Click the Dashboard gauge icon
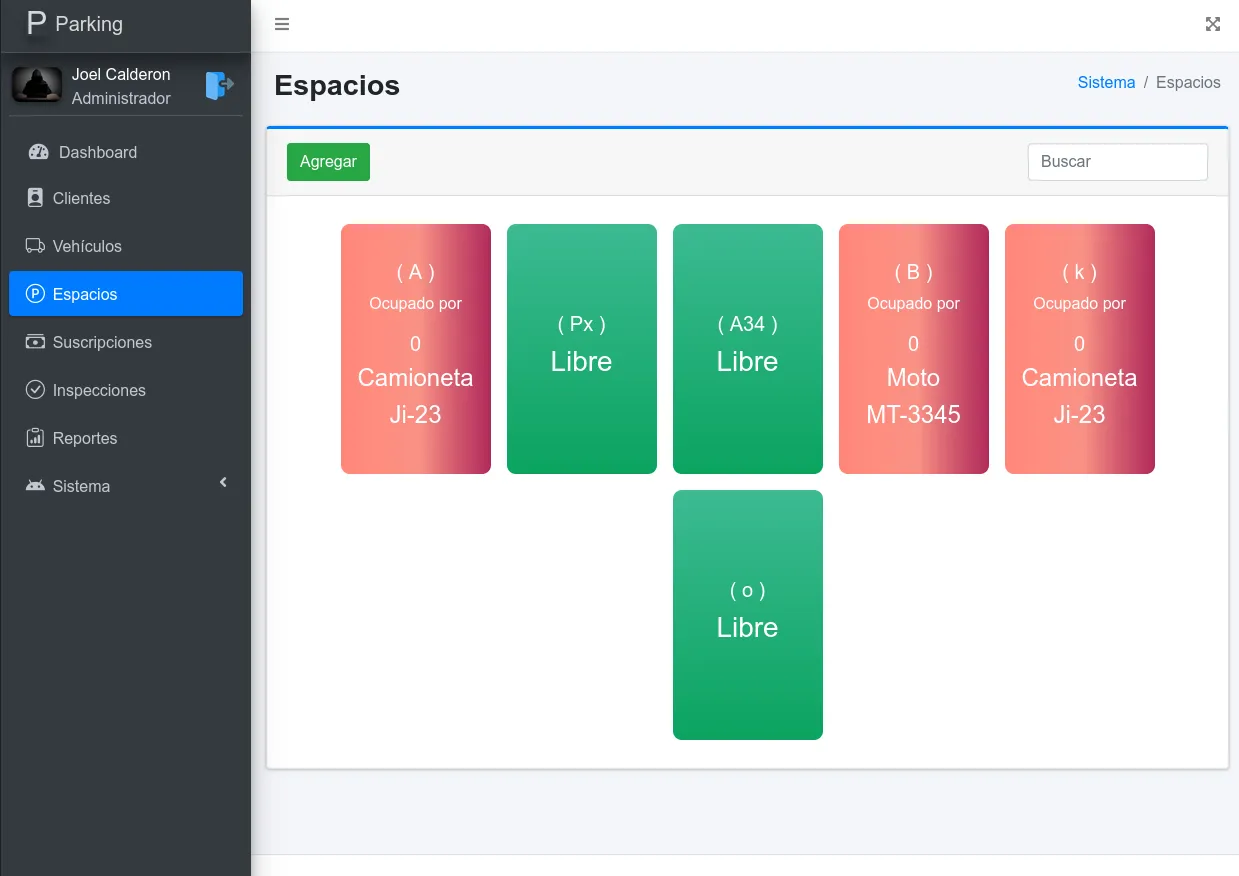The height and width of the screenshot is (876, 1239). pyautogui.click(x=38, y=152)
